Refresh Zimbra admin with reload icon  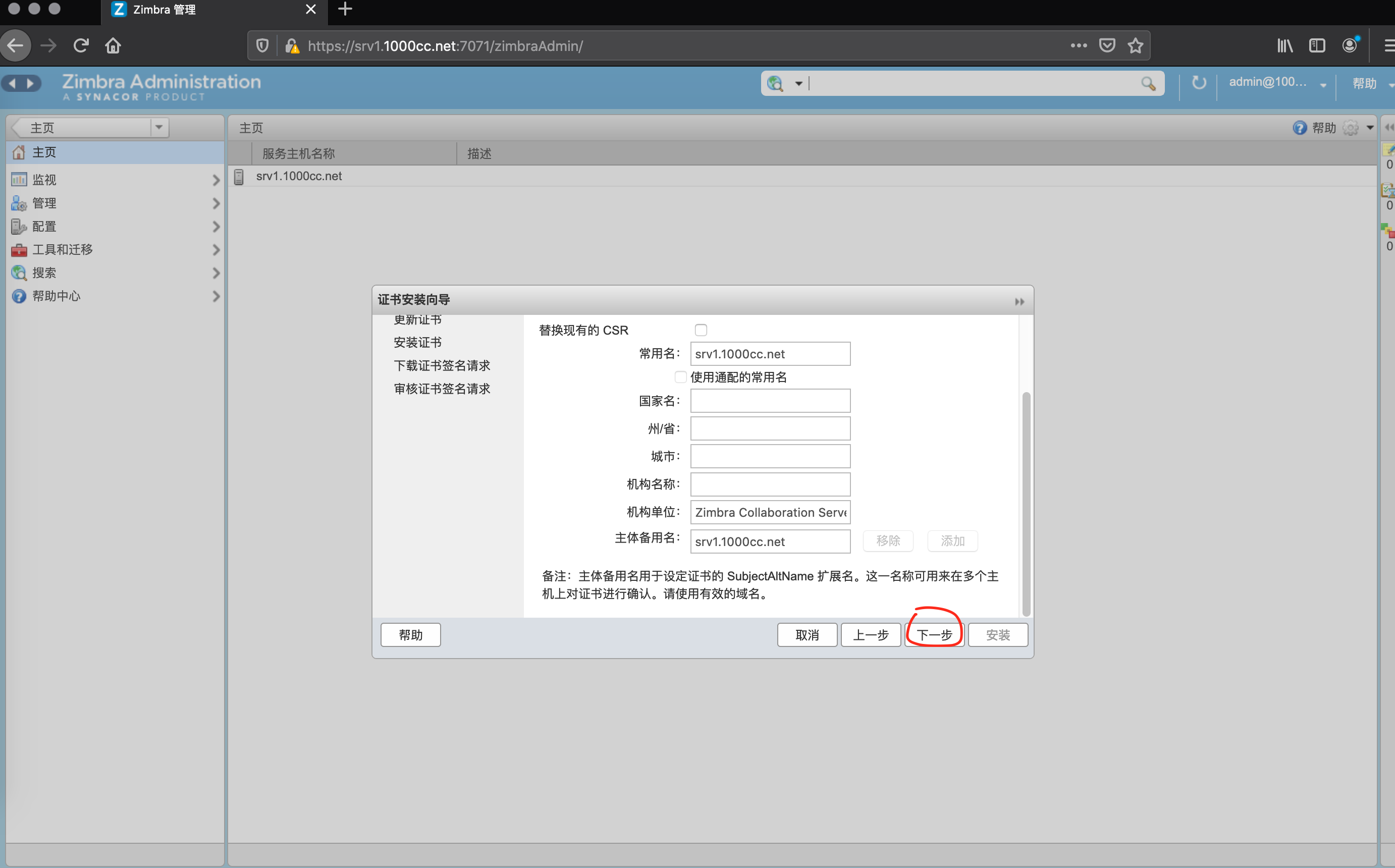point(1199,83)
